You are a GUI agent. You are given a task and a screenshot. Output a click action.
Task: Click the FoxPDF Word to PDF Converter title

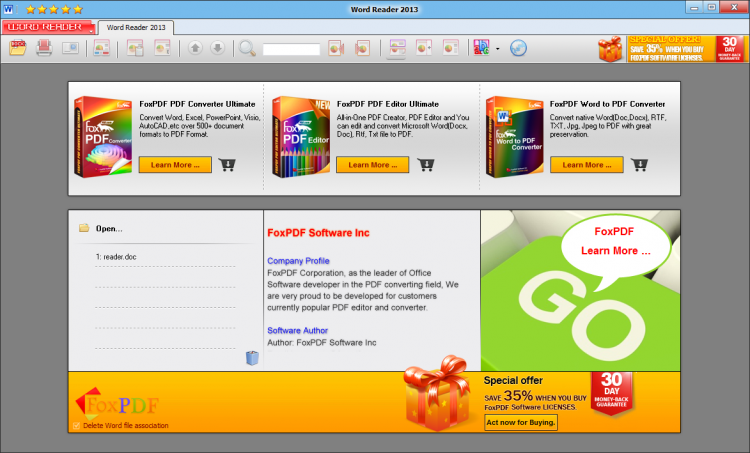coord(607,104)
